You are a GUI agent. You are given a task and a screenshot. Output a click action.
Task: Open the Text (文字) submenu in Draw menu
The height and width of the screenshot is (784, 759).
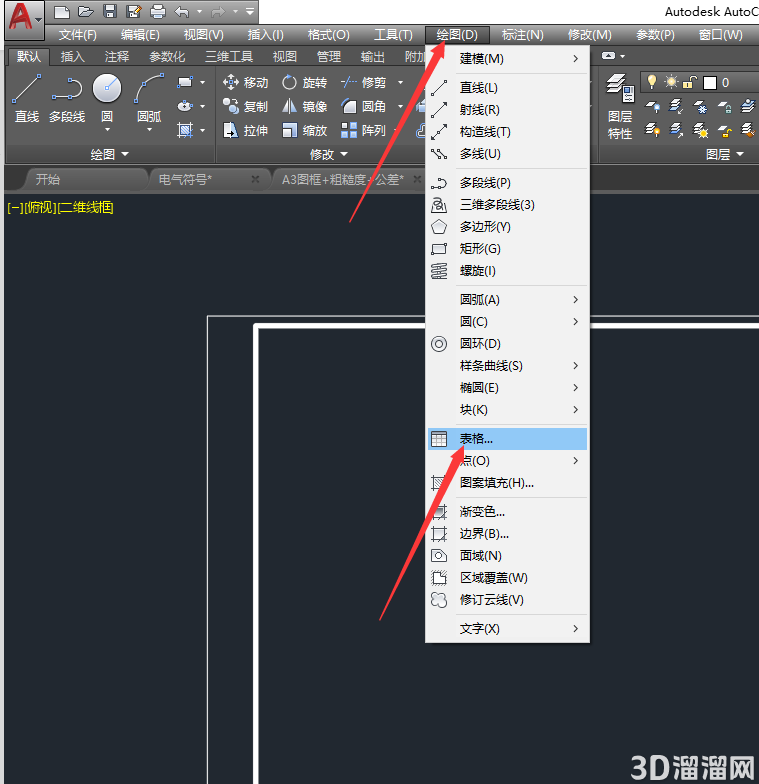point(508,629)
